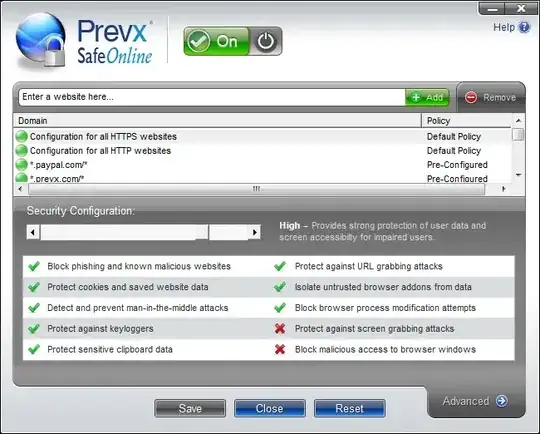Save the configuration with Save button
540x434 pixels.
coord(190,409)
